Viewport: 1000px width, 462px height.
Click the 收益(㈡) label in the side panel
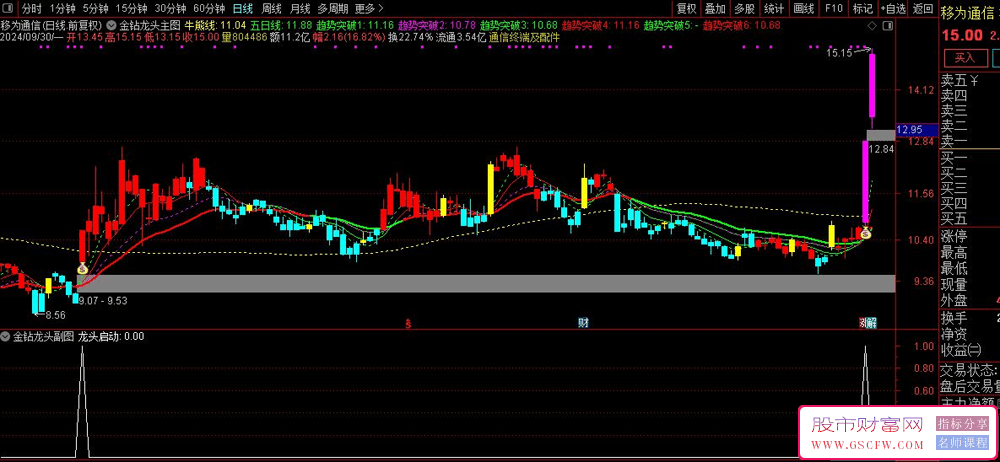pyautogui.click(x=962, y=350)
